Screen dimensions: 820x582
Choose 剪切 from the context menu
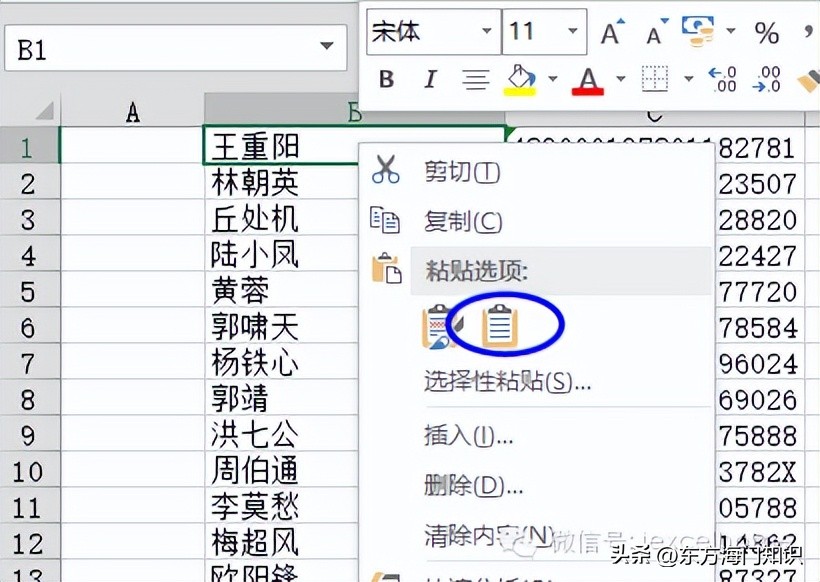click(460, 172)
